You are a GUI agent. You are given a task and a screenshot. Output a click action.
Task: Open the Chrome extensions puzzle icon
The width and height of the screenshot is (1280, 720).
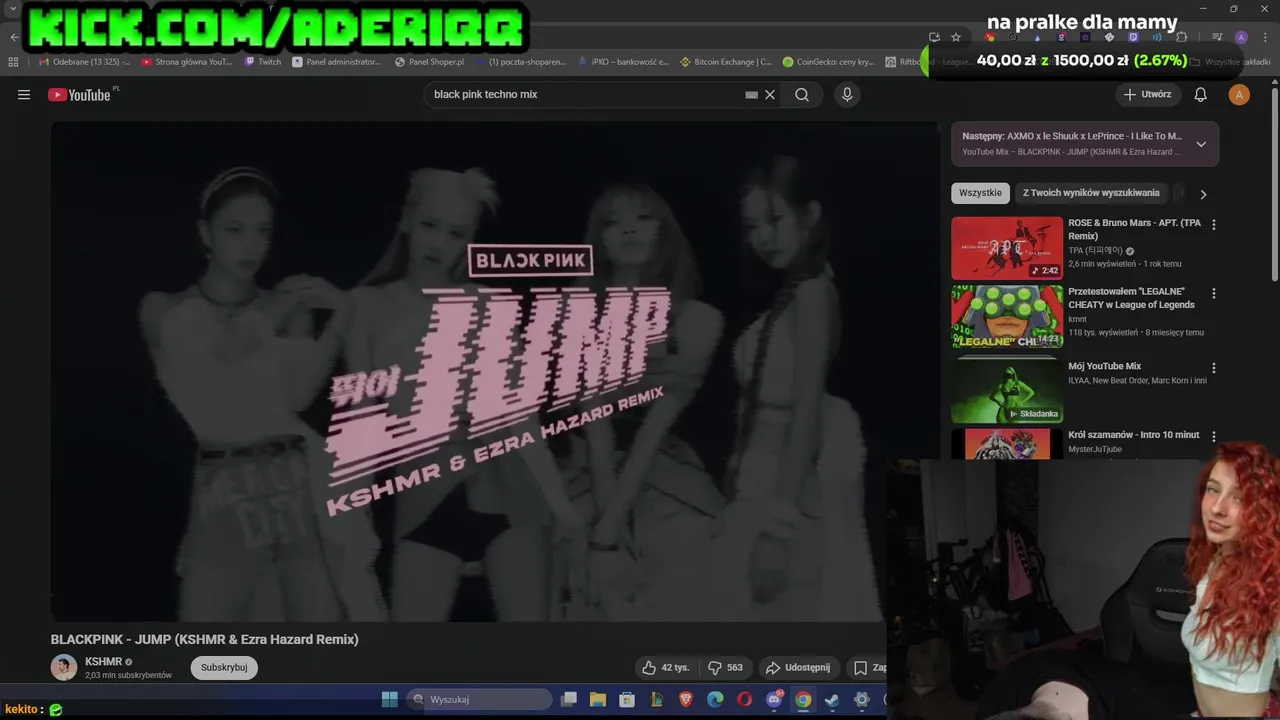coord(1181,37)
